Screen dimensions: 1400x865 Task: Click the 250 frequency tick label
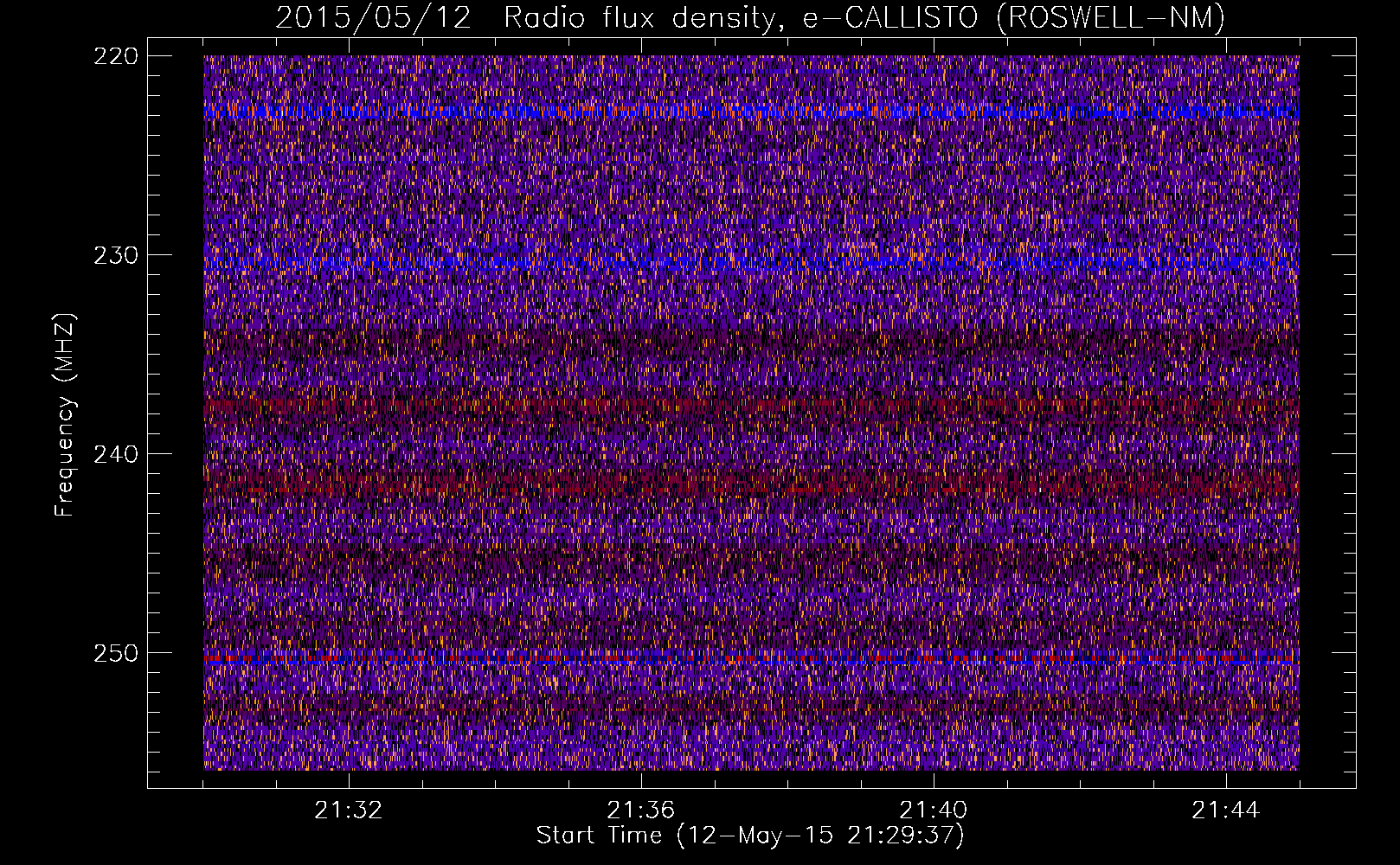[x=115, y=653]
